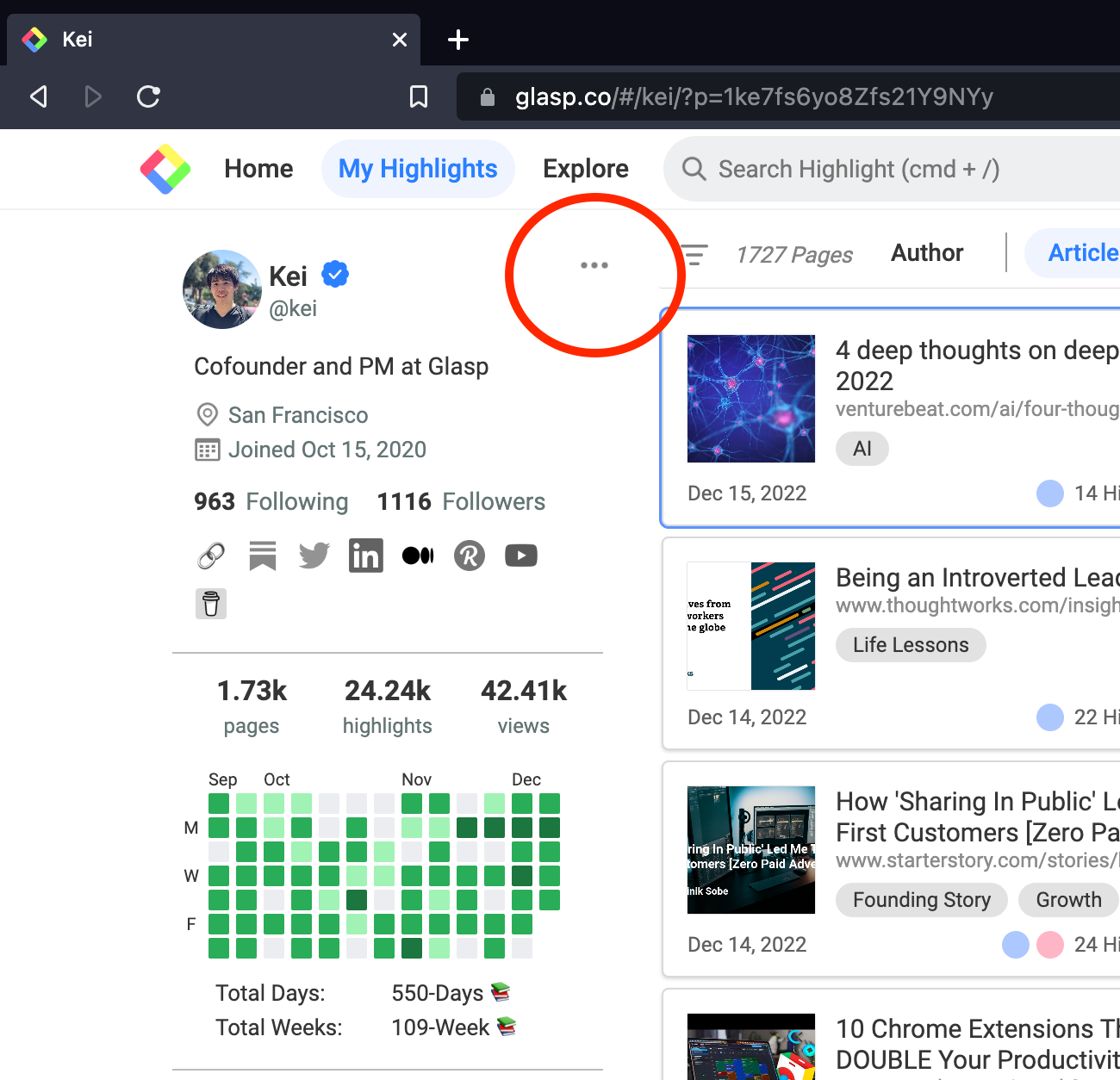Click the 24.24k highlights stat
This screenshot has width=1120, height=1080.
tap(388, 706)
